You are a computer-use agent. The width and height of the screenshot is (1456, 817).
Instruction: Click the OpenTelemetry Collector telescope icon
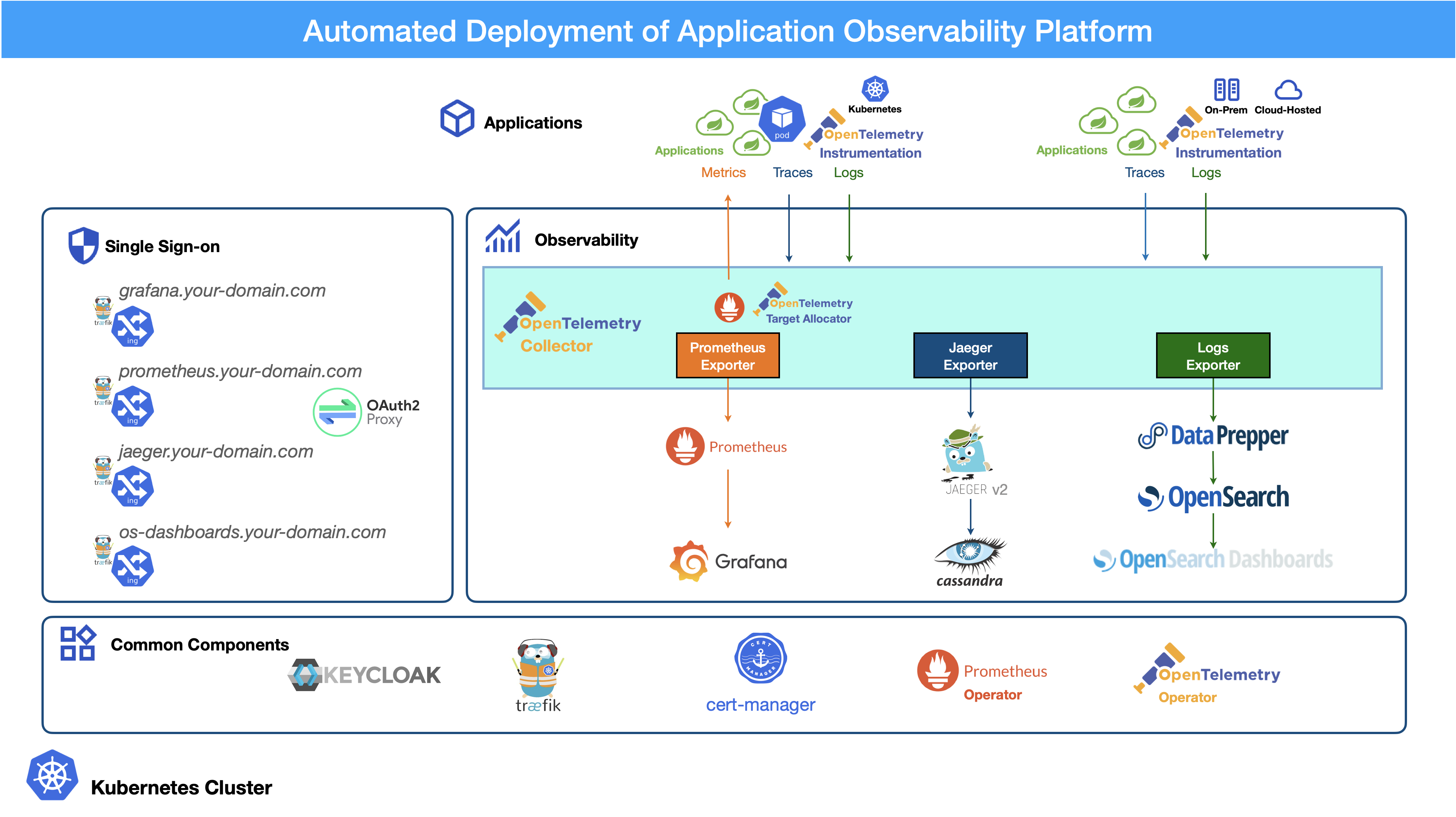tap(519, 317)
